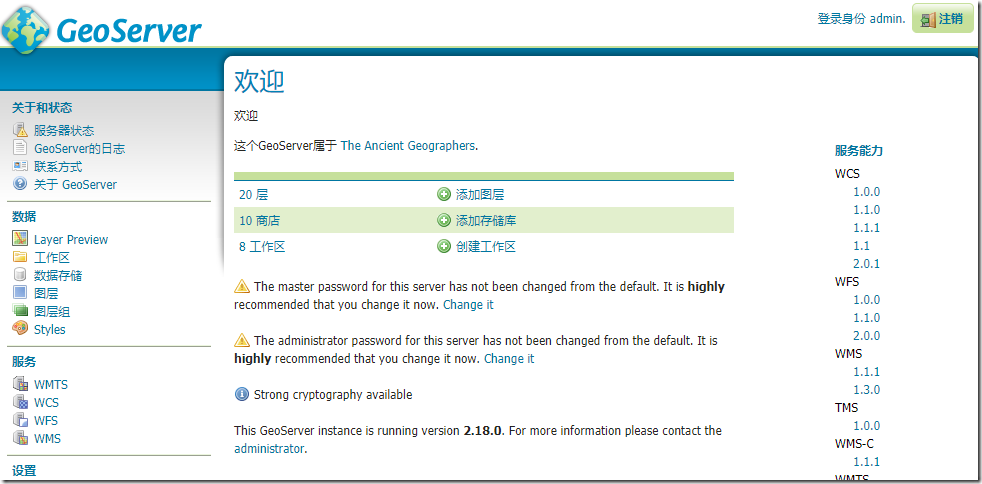Click master password warning triangle icon
The height and width of the screenshot is (484, 982).
(242, 287)
